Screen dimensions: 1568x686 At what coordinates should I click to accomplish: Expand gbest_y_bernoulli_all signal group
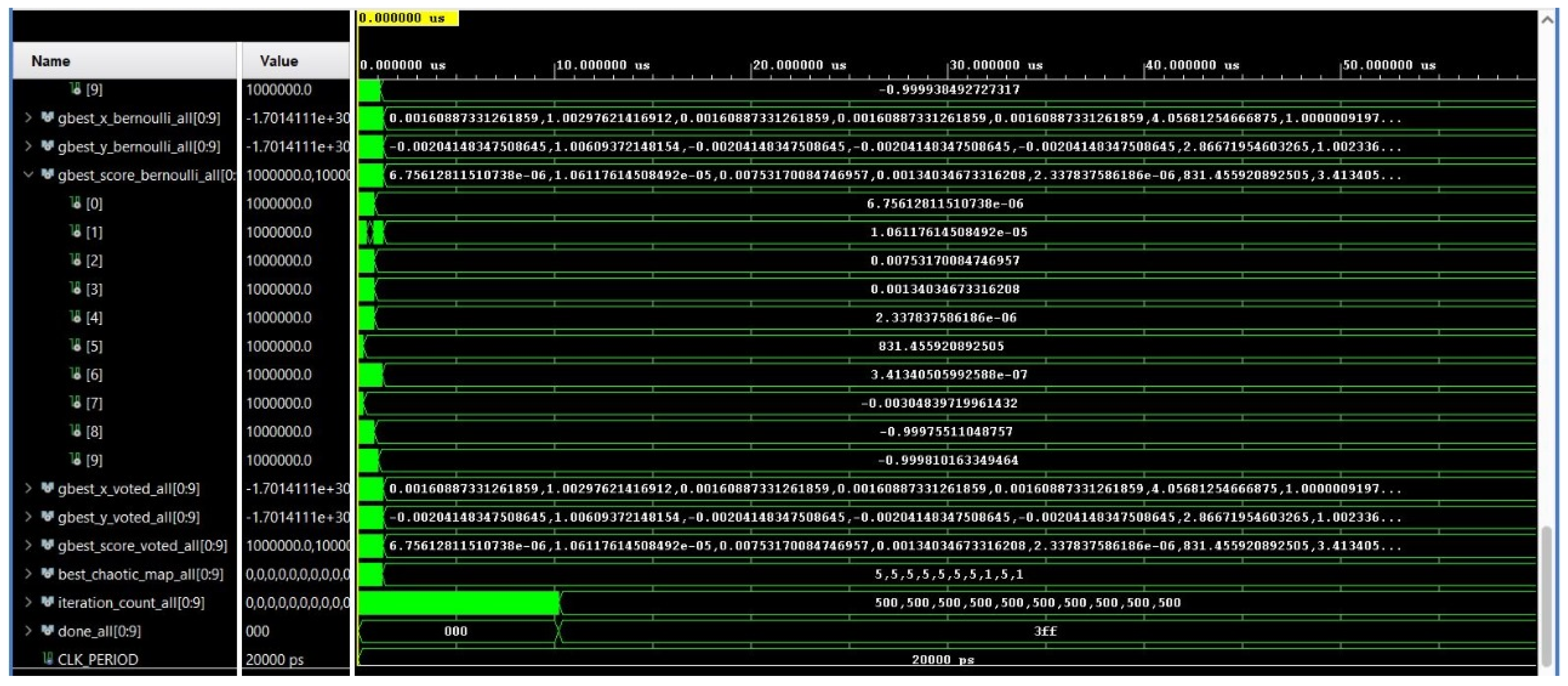[x=28, y=146]
